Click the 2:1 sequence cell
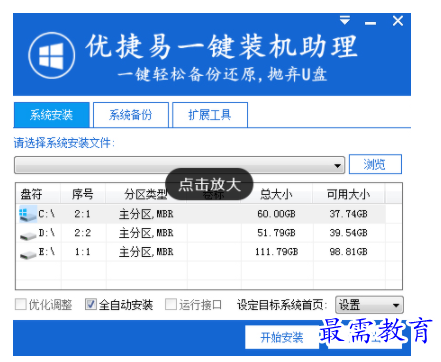 pos(82,214)
